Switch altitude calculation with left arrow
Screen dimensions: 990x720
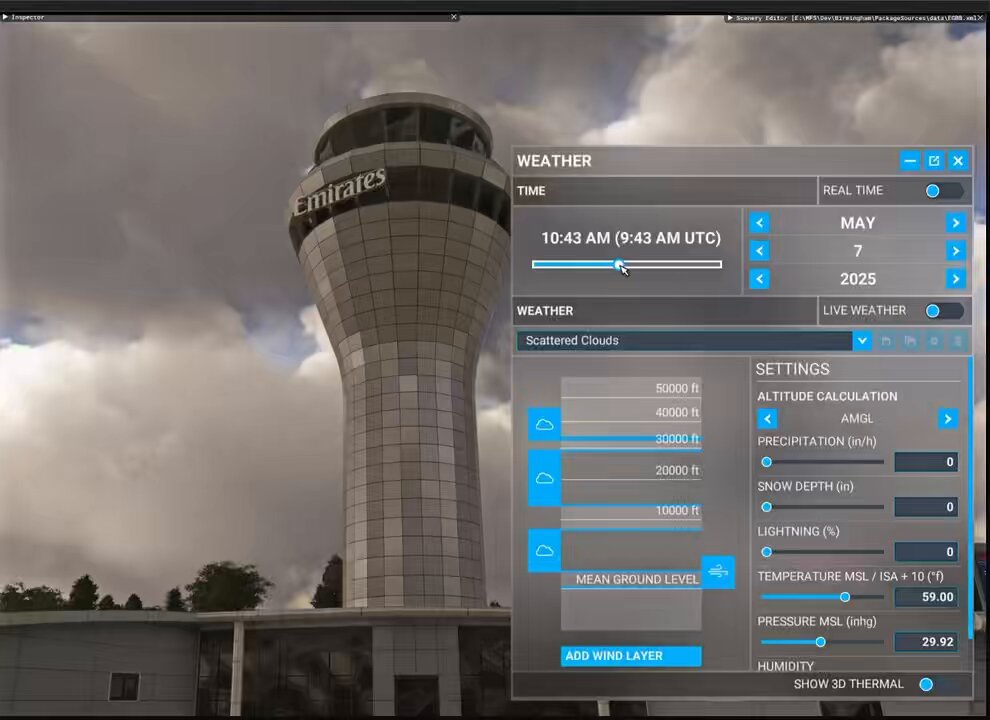(x=767, y=419)
